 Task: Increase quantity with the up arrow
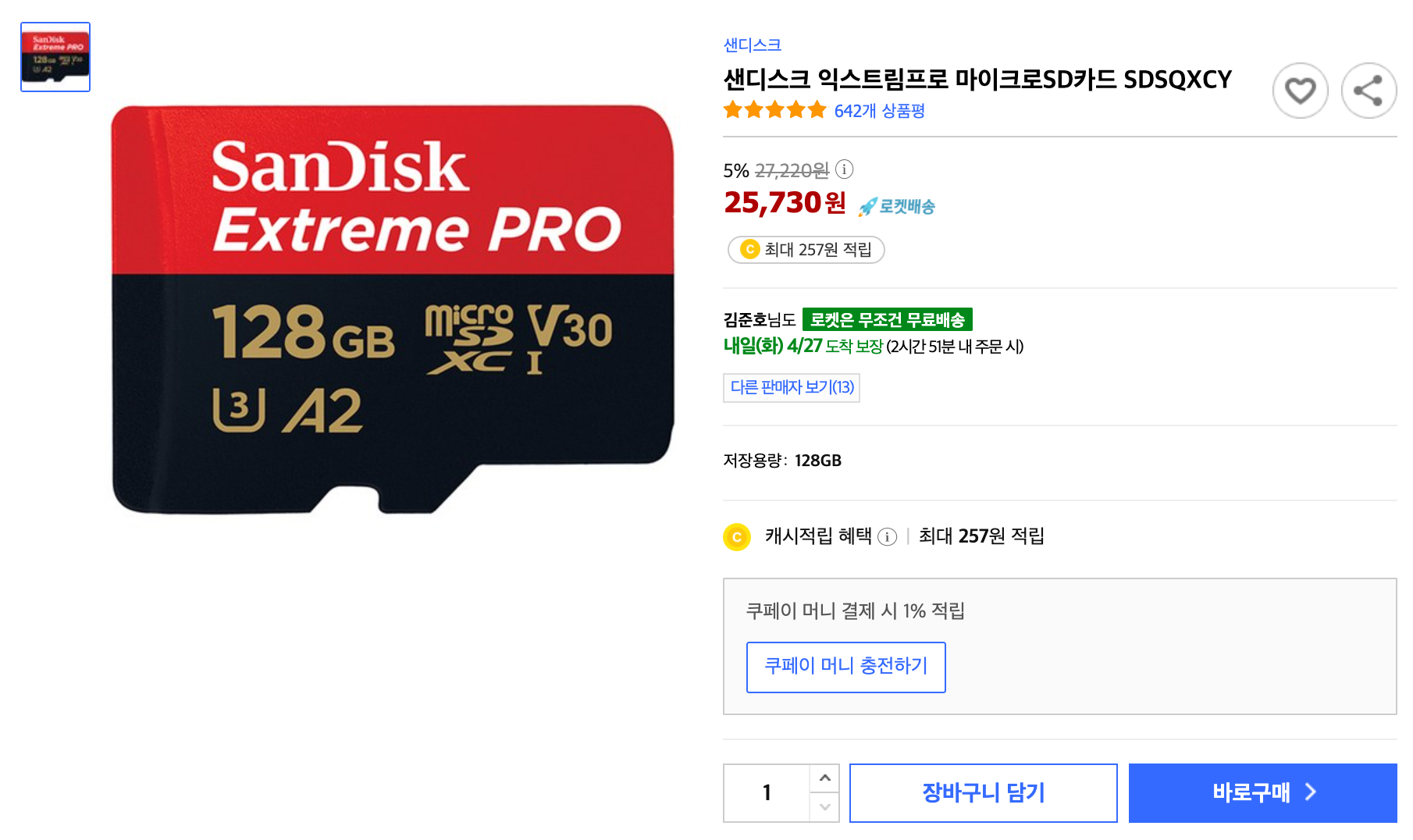coord(824,778)
